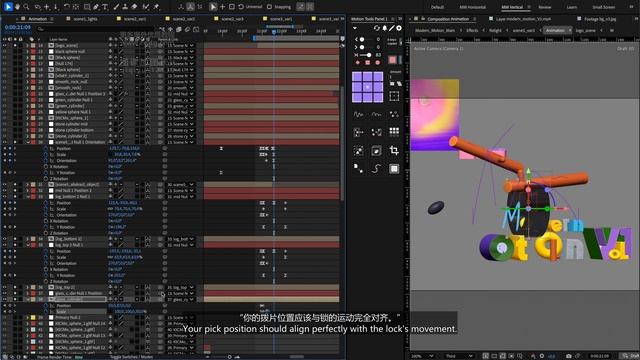Click the ring settings icon in Motion Tools
This screenshot has width=640, height=360.
399,28
